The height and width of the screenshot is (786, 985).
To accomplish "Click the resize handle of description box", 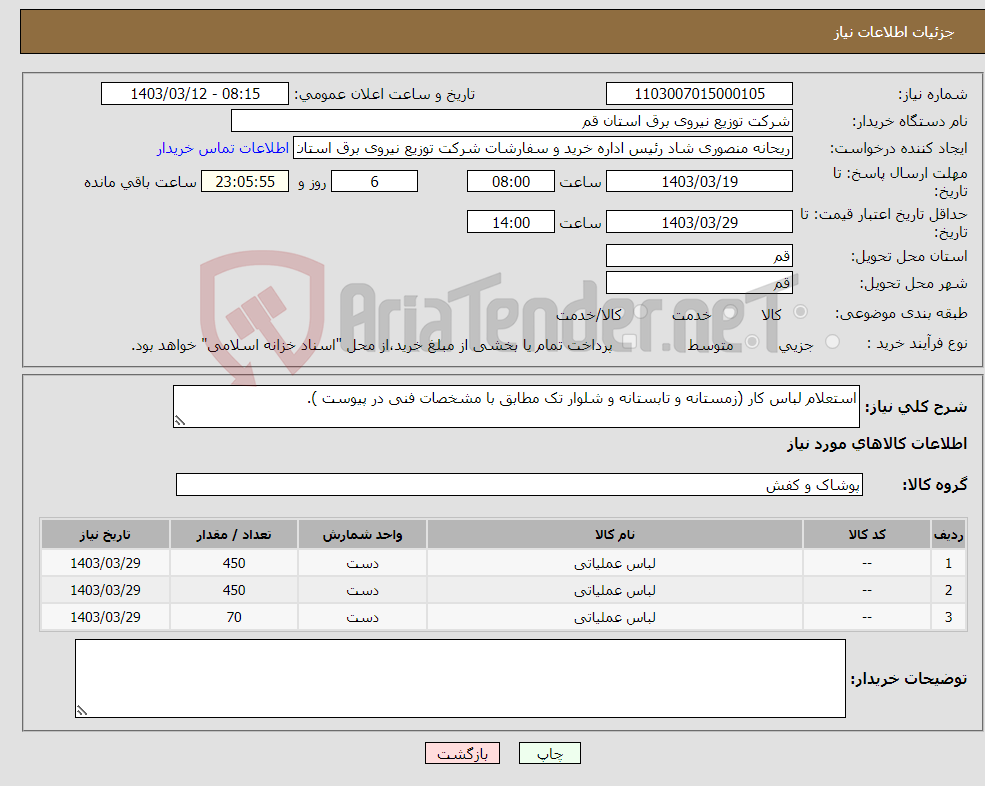I will [180, 421].
